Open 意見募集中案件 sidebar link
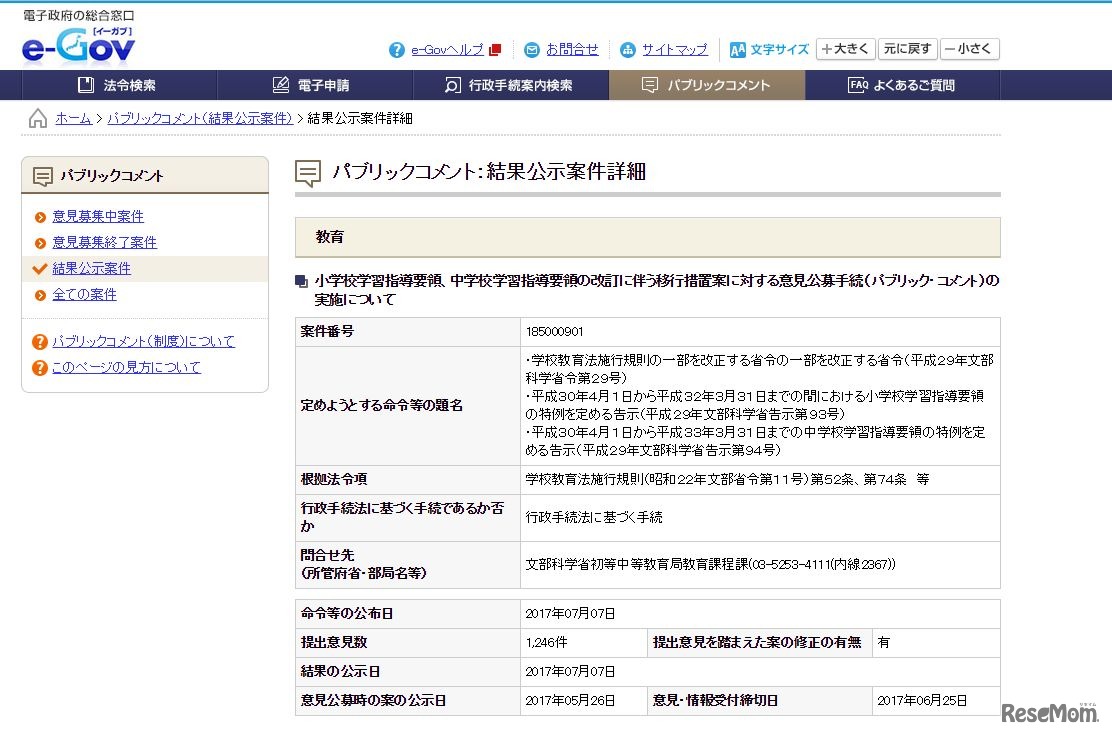 click(98, 217)
